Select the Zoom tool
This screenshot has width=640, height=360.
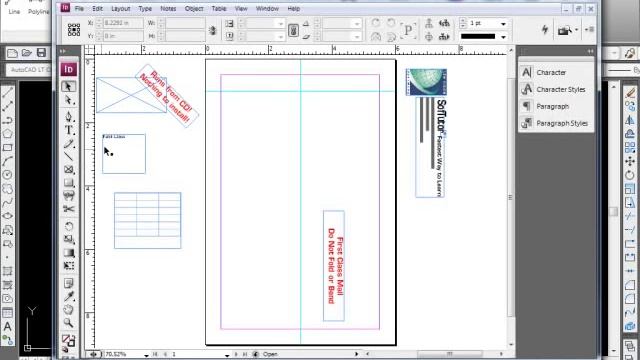(x=69, y=323)
